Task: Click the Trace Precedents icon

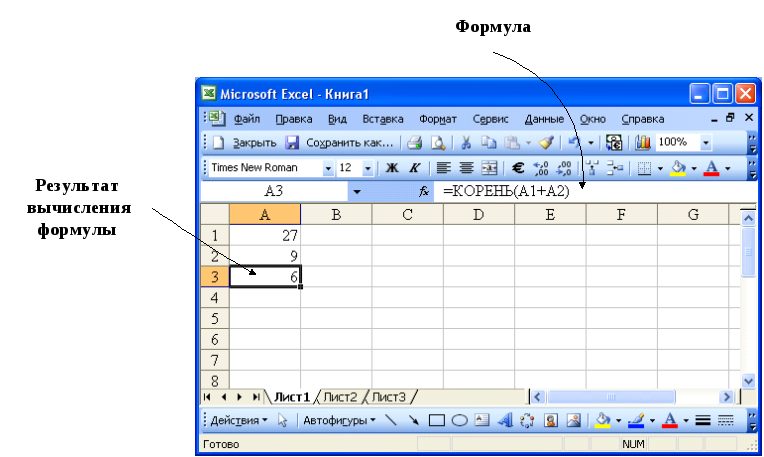Action: (592, 168)
